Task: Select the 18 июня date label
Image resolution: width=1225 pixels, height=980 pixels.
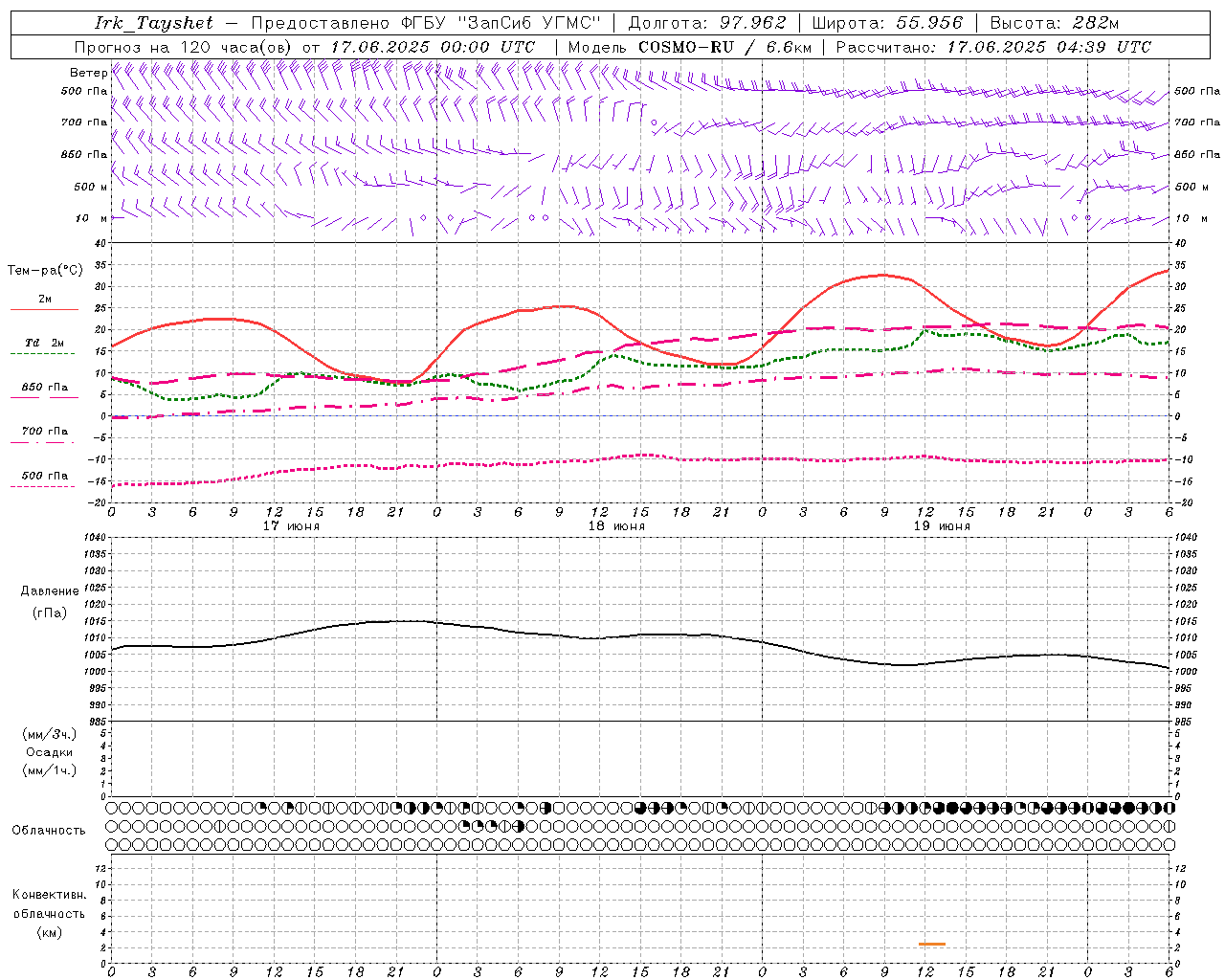Action: [x=616, y=526]
